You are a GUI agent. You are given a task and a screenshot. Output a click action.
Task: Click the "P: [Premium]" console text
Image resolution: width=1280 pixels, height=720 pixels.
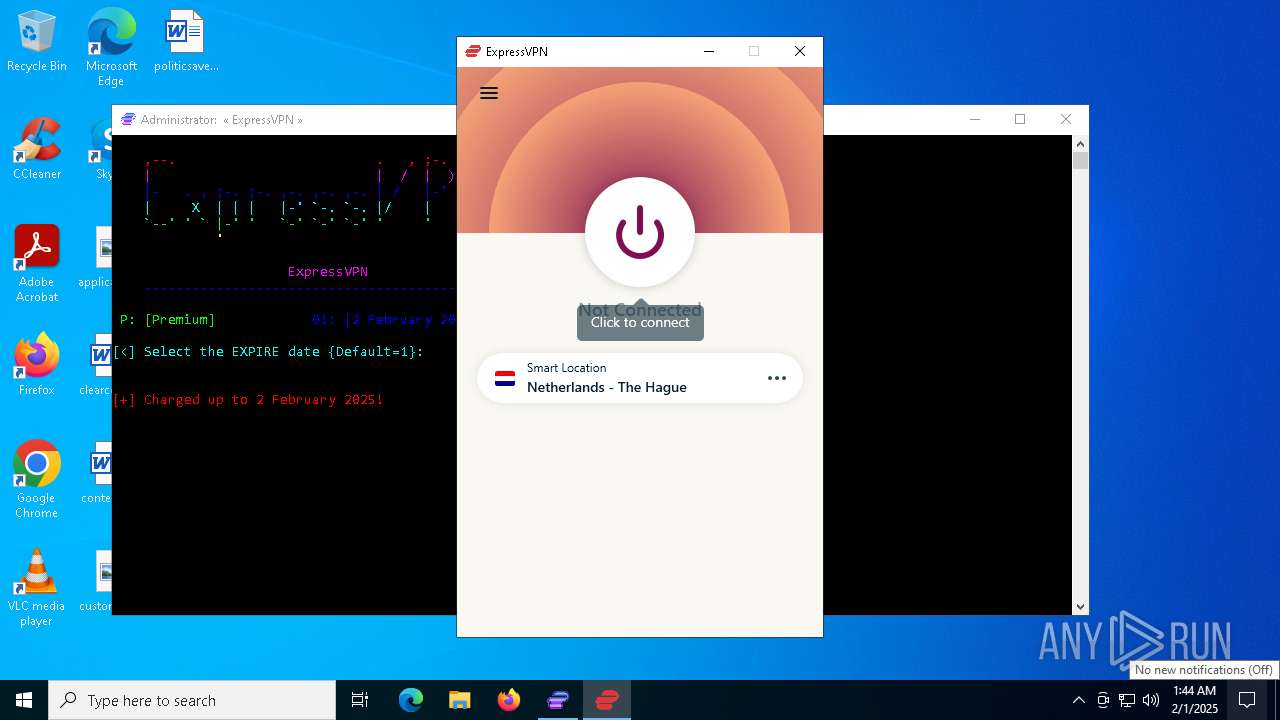pyautogui.click(x=168, y=319)
